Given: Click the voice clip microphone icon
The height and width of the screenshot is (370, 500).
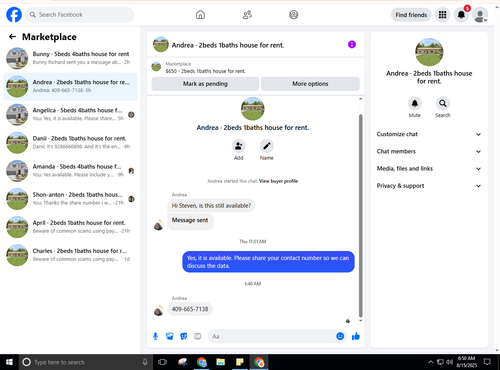Looking at the screenshot, I should [x=155, y=336].
